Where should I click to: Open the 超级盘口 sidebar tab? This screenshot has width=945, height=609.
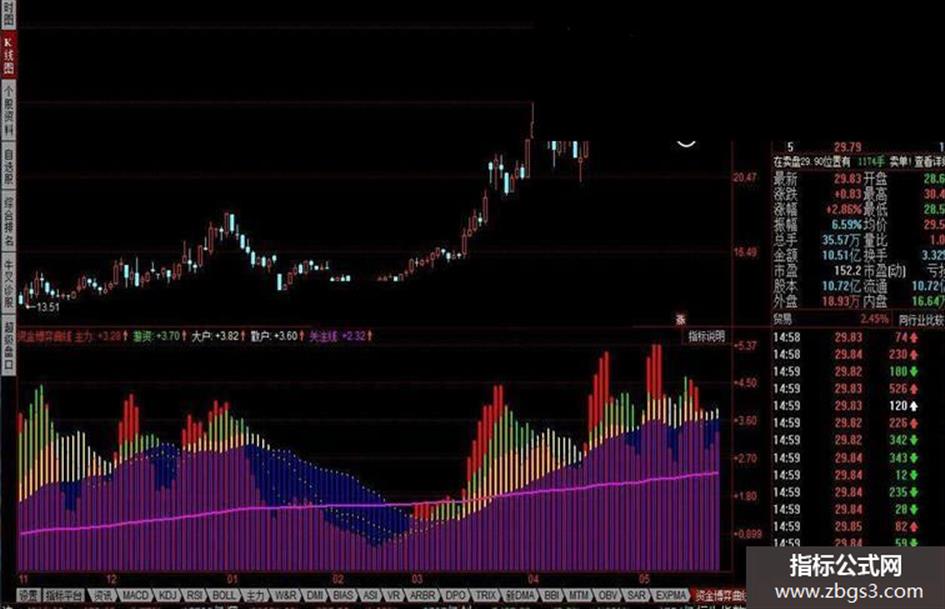[x=8, y=346]
